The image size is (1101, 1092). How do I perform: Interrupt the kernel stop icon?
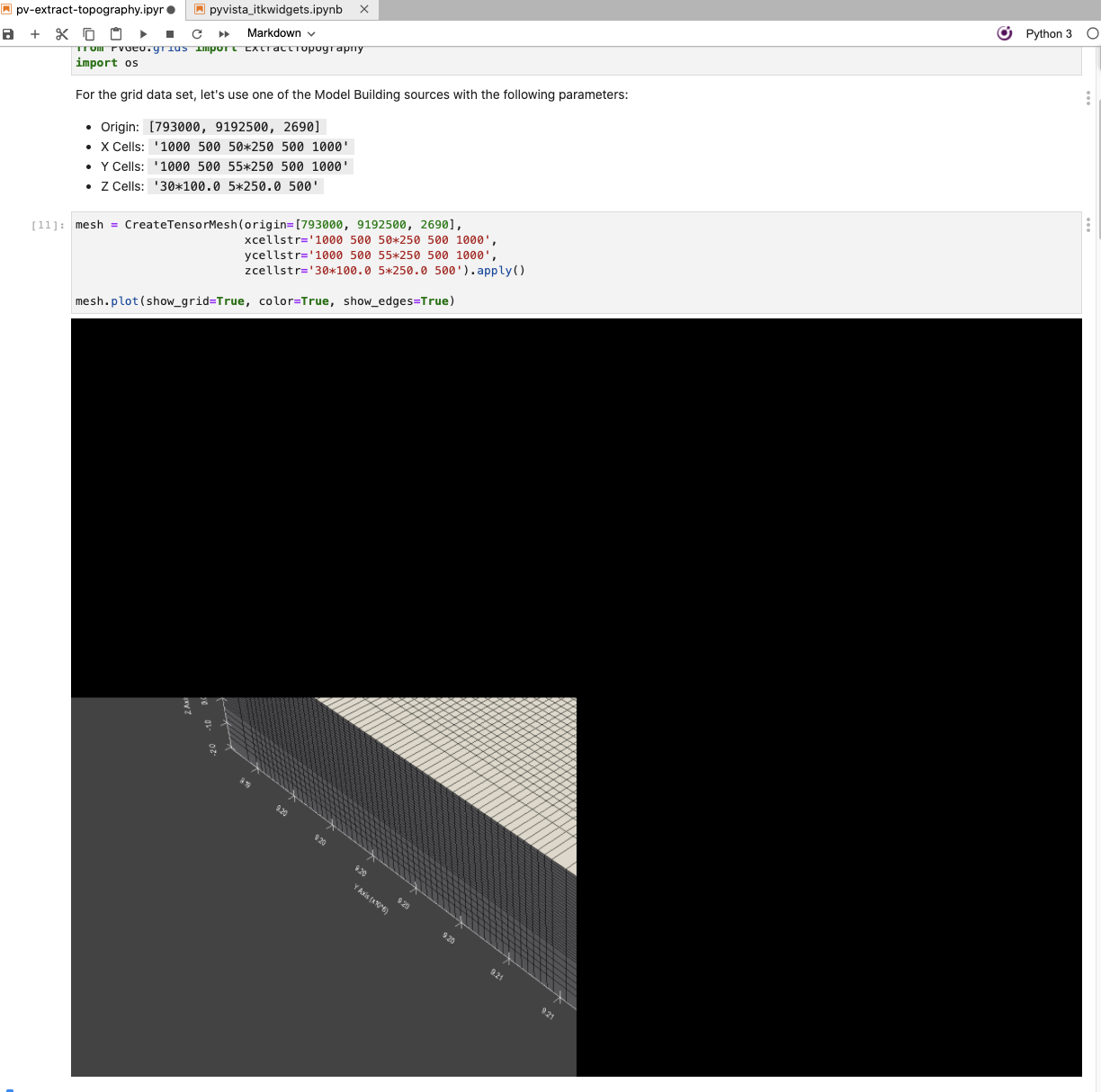(170, 34)
